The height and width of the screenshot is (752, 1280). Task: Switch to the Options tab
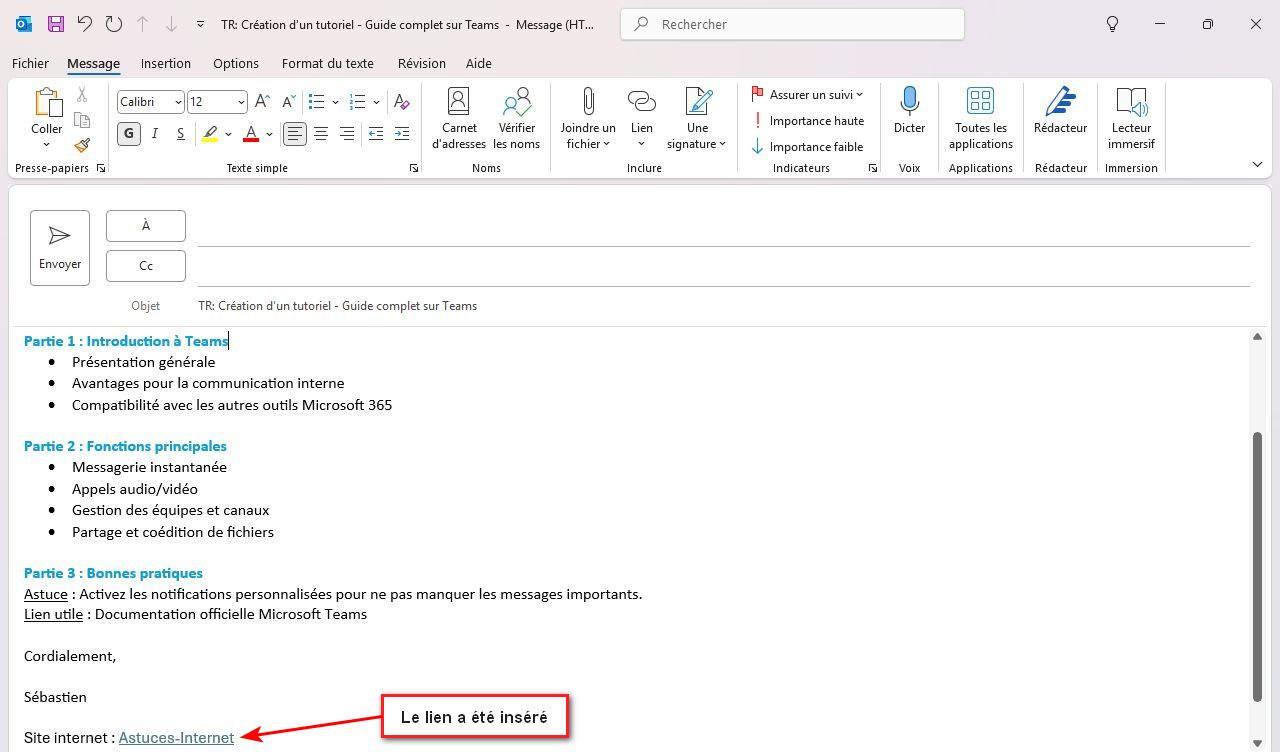[x=236, y=63]
